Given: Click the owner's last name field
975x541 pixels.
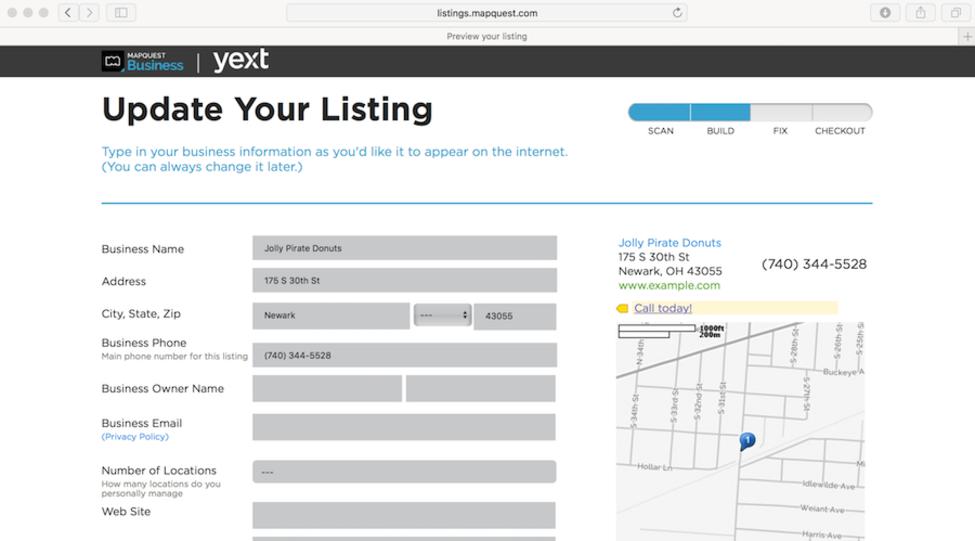Looking at the screenshot, I should coord(481,389).
